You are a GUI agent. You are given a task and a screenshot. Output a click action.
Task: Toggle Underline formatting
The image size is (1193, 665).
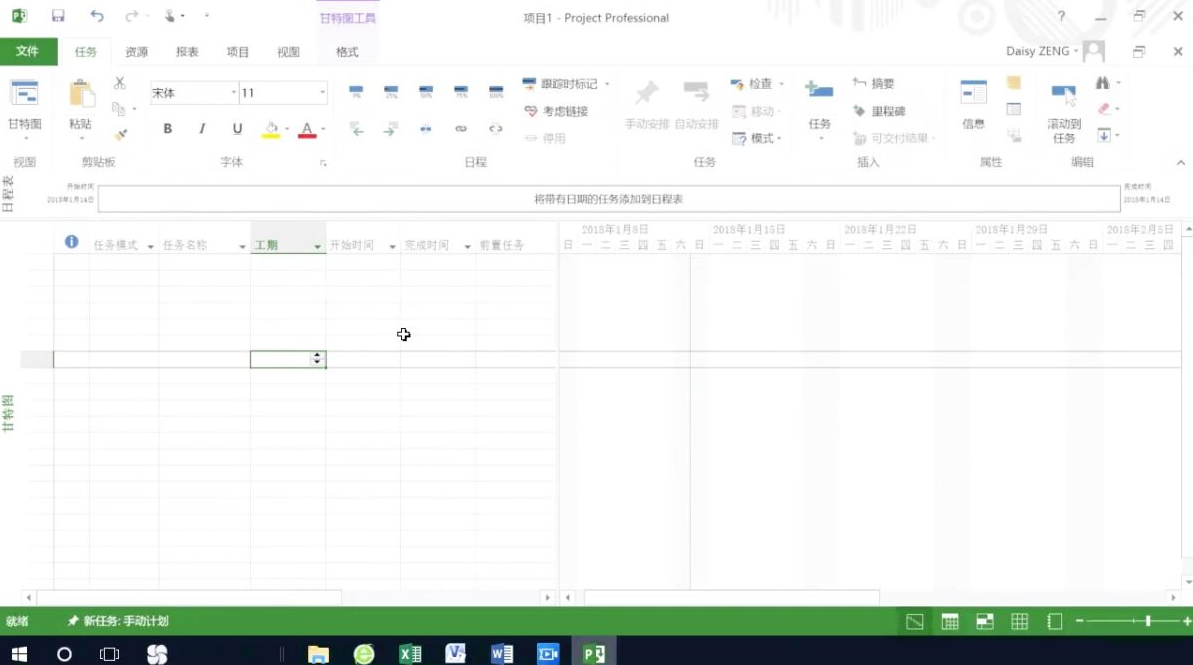(x=237, y=129)
